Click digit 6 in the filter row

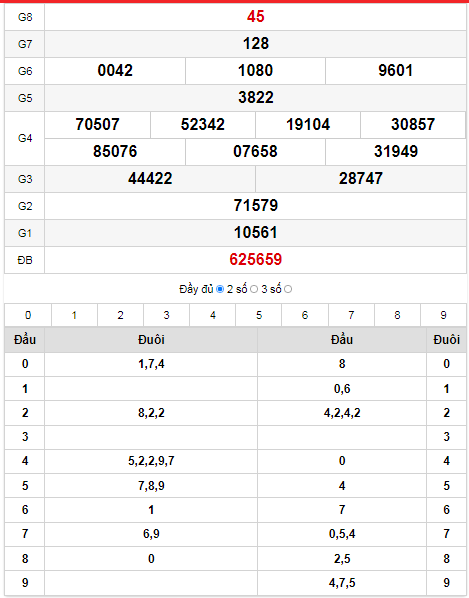(305, 315)
